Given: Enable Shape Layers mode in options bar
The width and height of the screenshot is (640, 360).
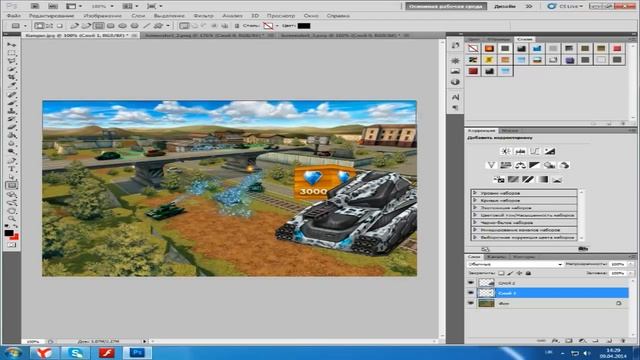Looking at the screenshot, I should pyautogui.click(x=39, y=26).
